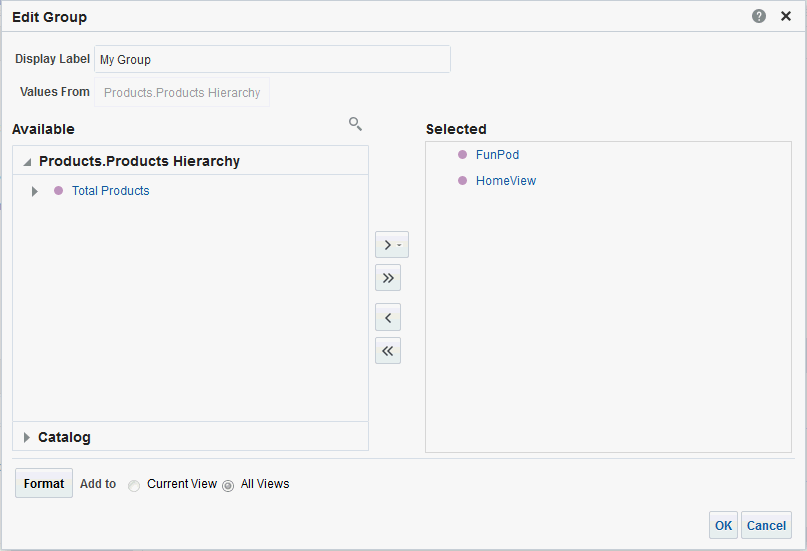
Task: Collapse the Products.Products Hierarchy section
Action: pos(27,162)
